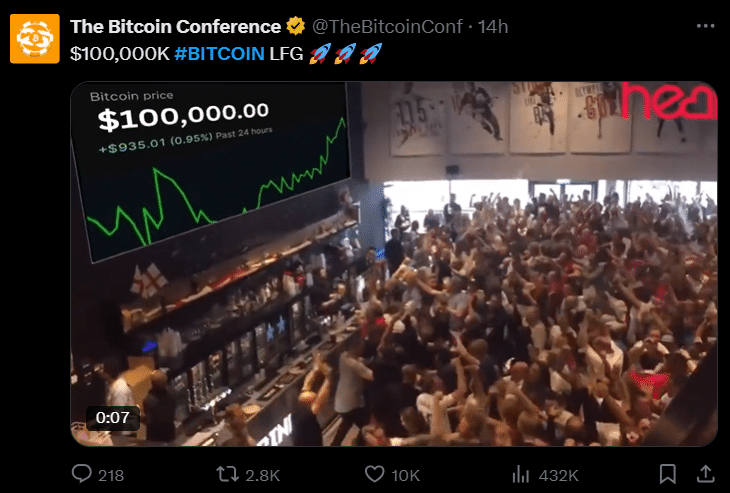Image resolution: width=730 pixels, height=493 pixels.
Task: Click the $100,000K post text
Action: coord(120,54)
